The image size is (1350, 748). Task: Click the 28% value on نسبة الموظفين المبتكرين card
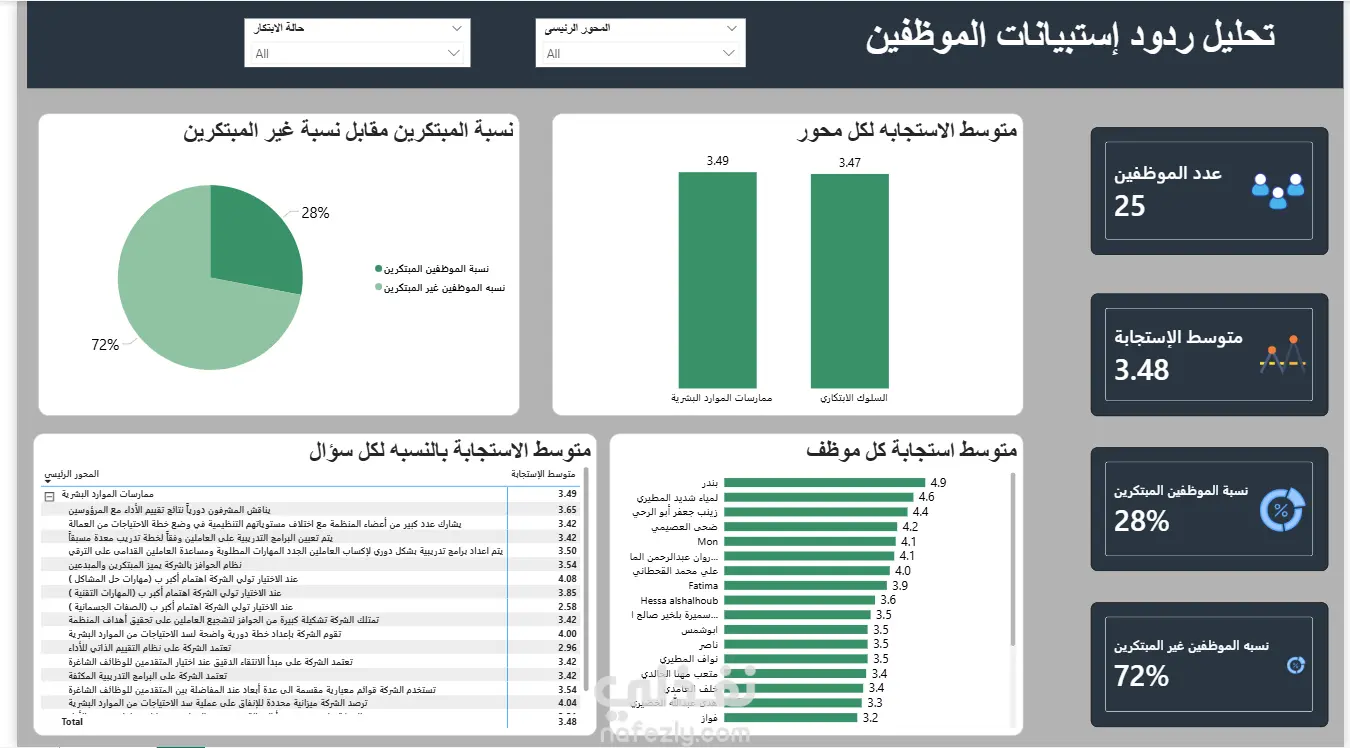pyautogui.click(x=1142, y=521)
